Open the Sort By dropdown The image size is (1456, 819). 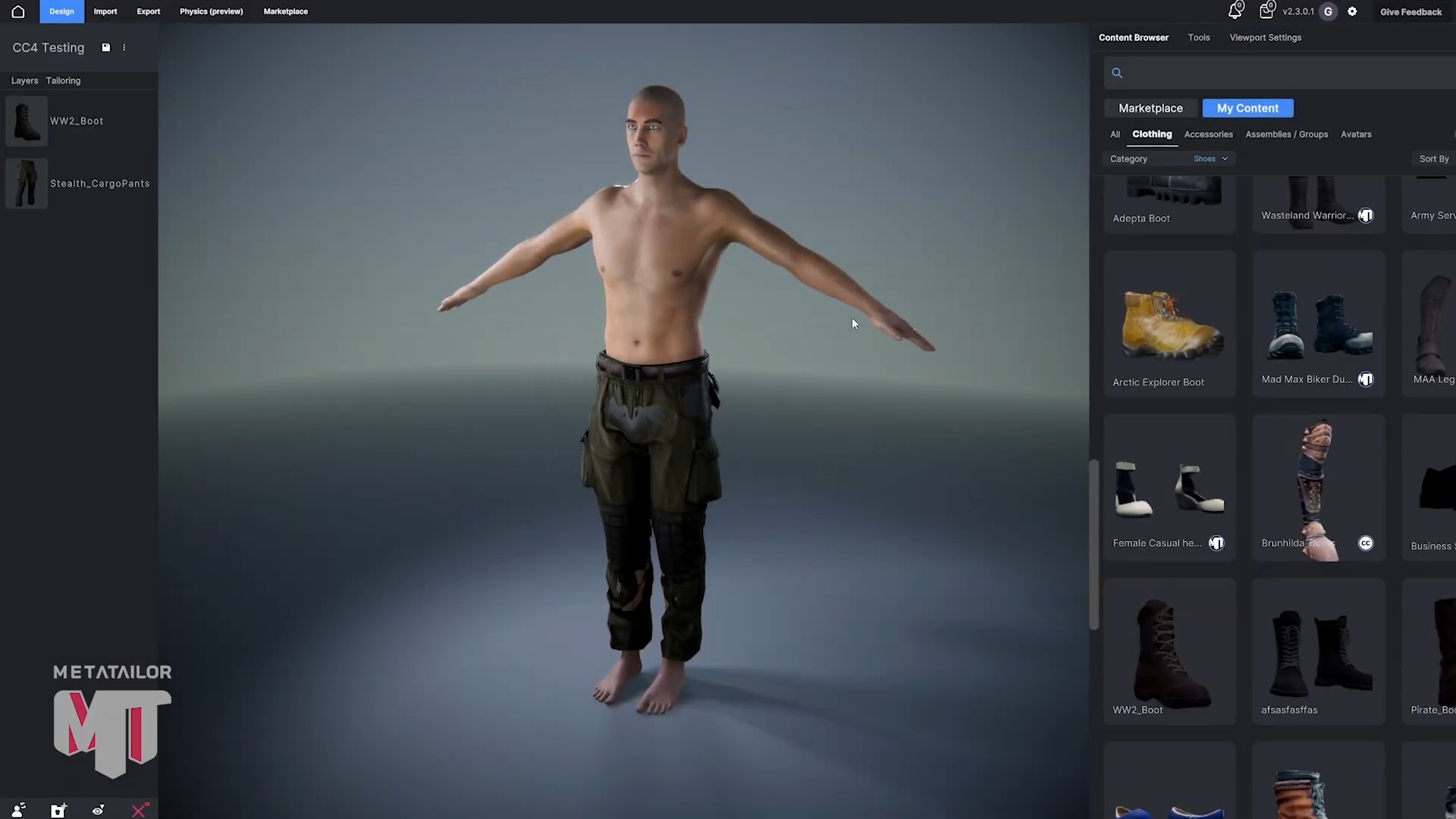(x=1433, y=158)
